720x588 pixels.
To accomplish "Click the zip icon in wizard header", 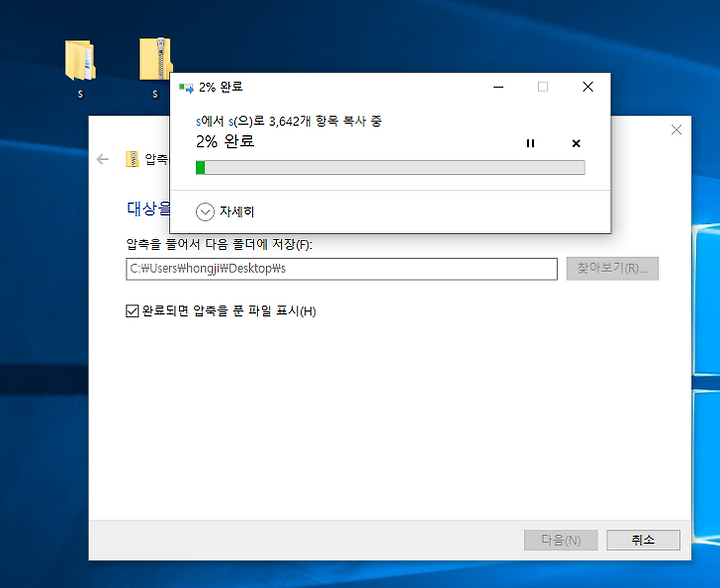I will [132, 159].
